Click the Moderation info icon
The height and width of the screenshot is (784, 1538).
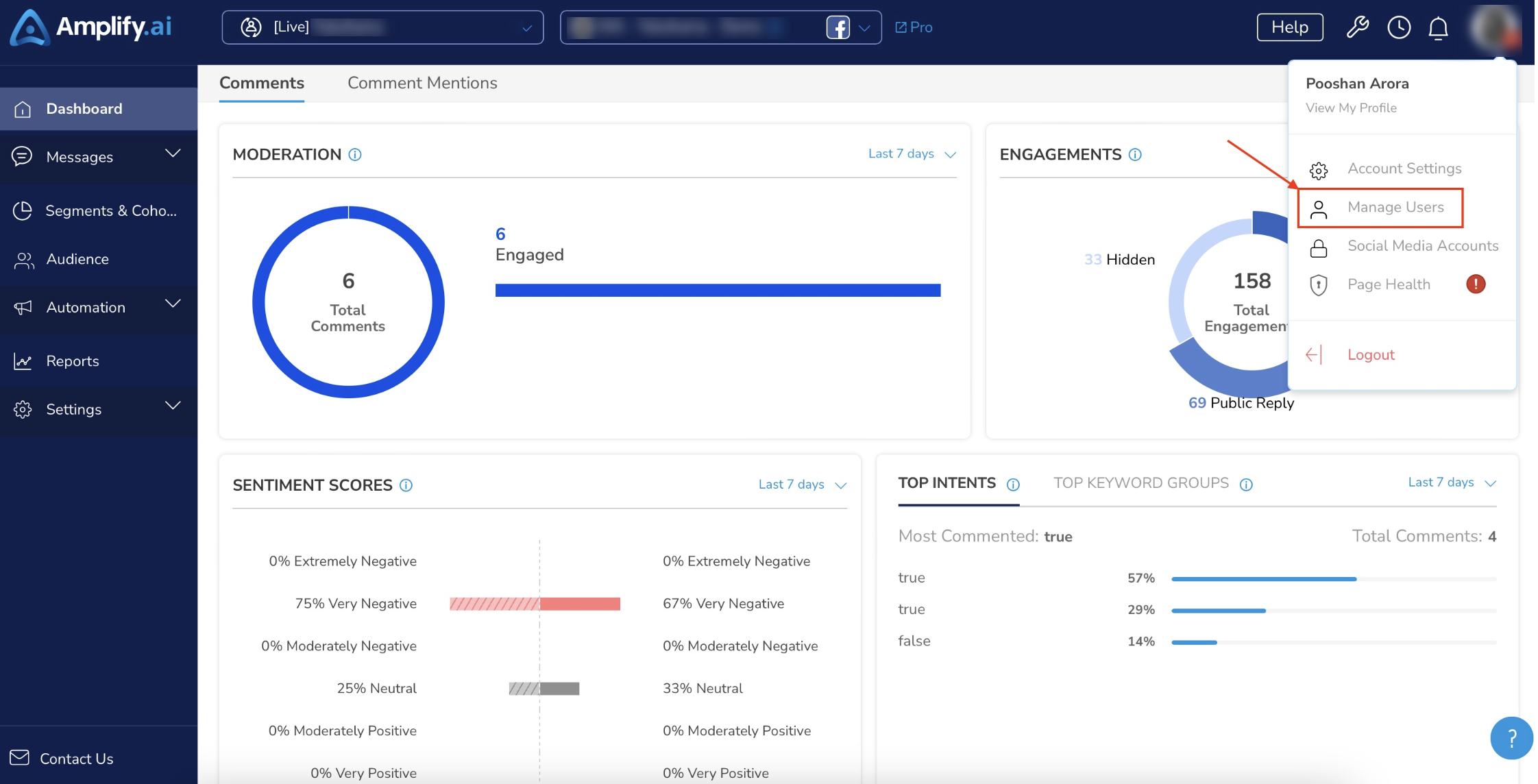pyautogui.click(x=355, y=154)
